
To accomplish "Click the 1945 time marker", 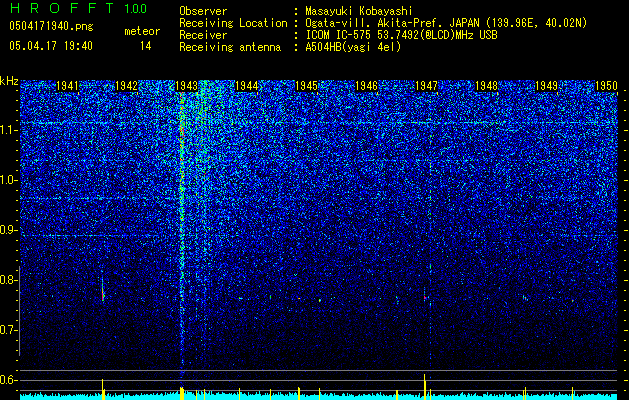I will tap(306, 86).
